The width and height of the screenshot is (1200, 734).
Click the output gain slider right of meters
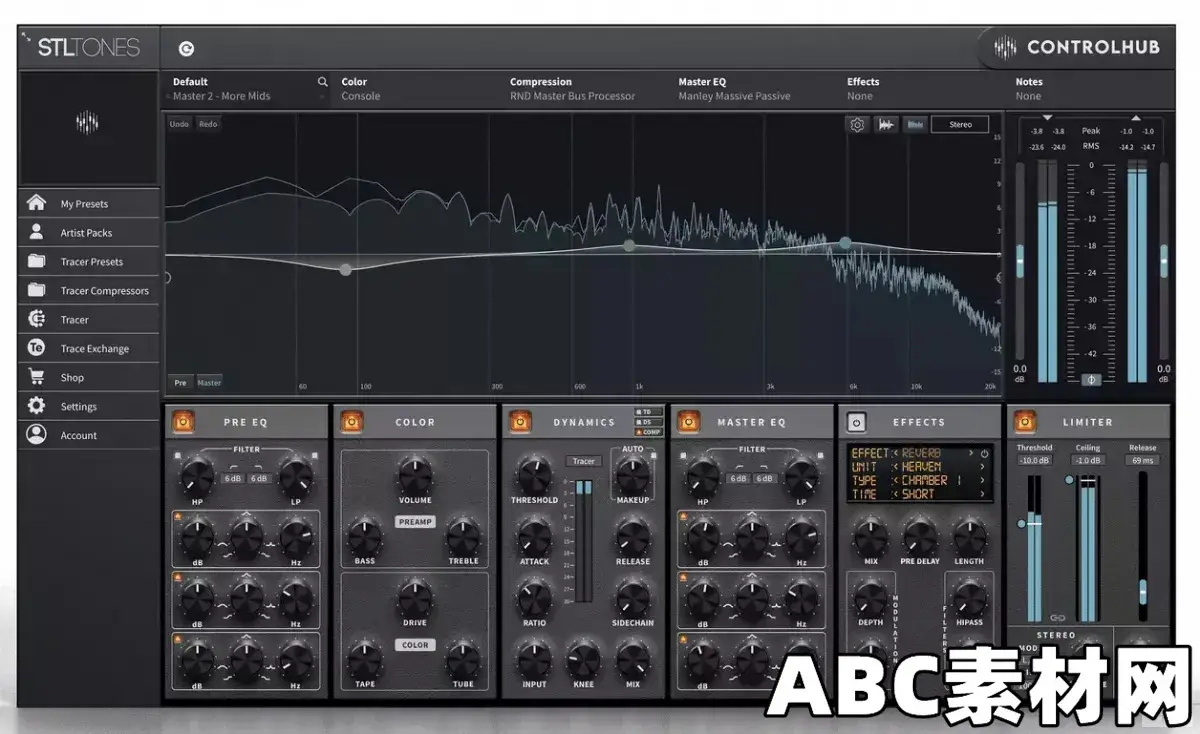(x=1163, y=260)
